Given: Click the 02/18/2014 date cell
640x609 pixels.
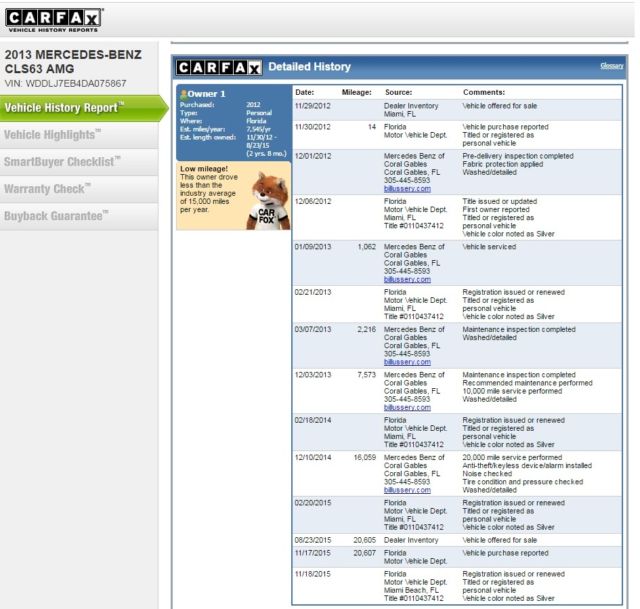Looking at the screenshot, I should (x=312, y=420).
